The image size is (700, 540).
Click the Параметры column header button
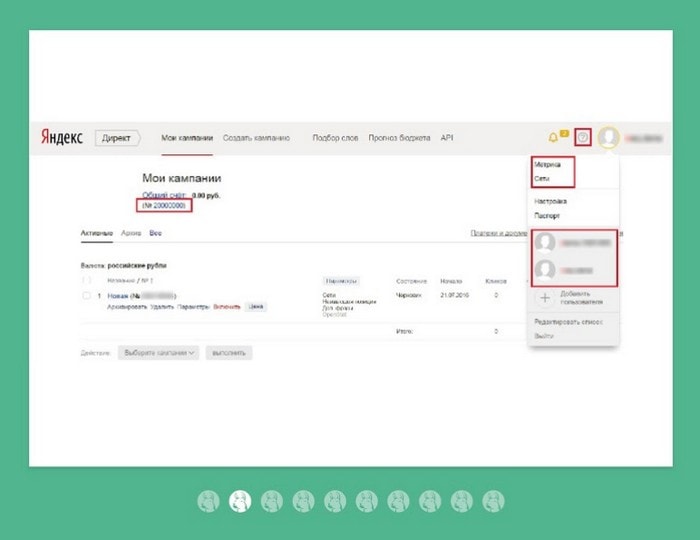click(x=341, y=281)
